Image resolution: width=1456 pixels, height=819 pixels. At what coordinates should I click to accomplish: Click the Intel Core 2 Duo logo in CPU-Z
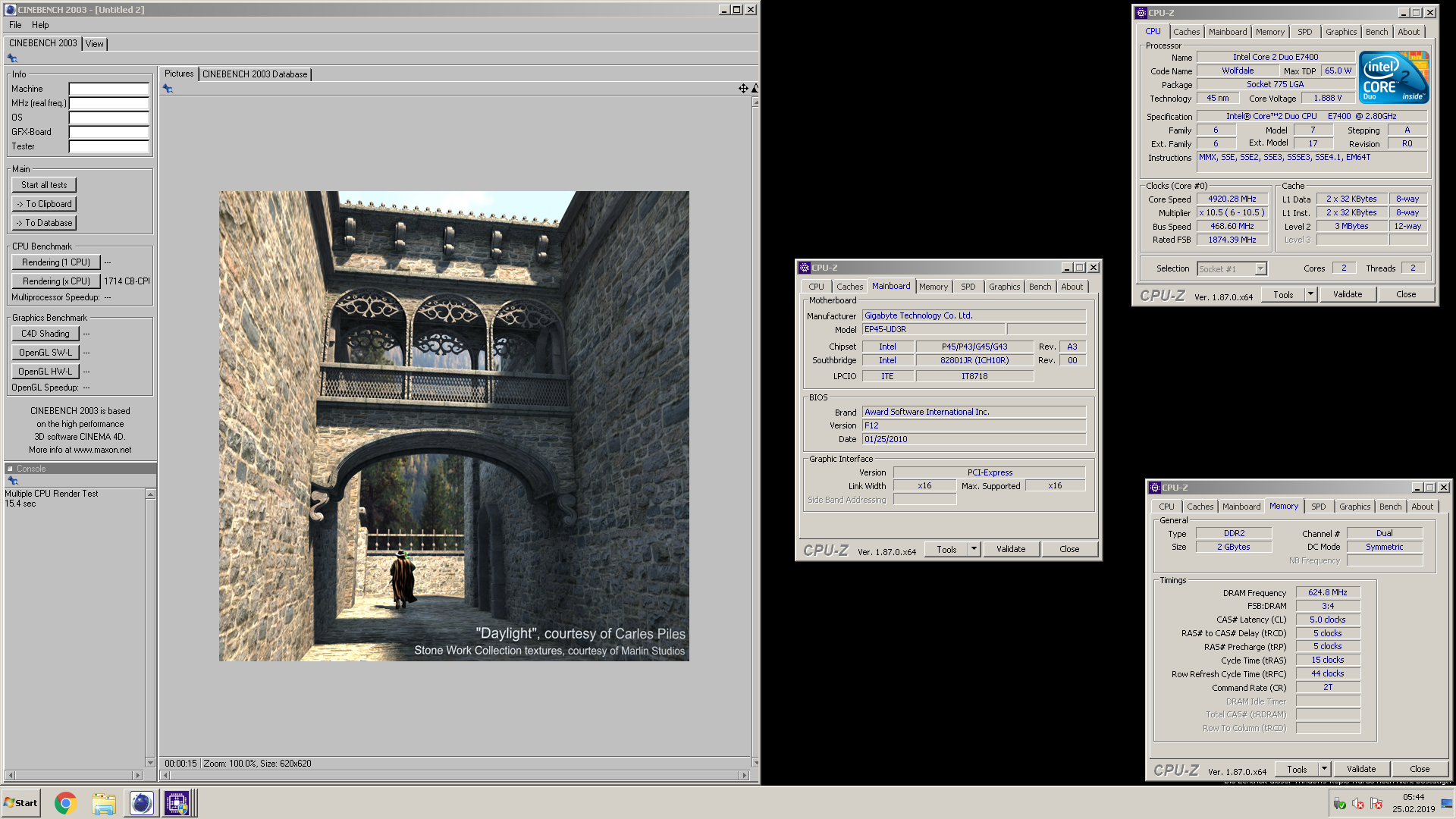click(1394, 77)
